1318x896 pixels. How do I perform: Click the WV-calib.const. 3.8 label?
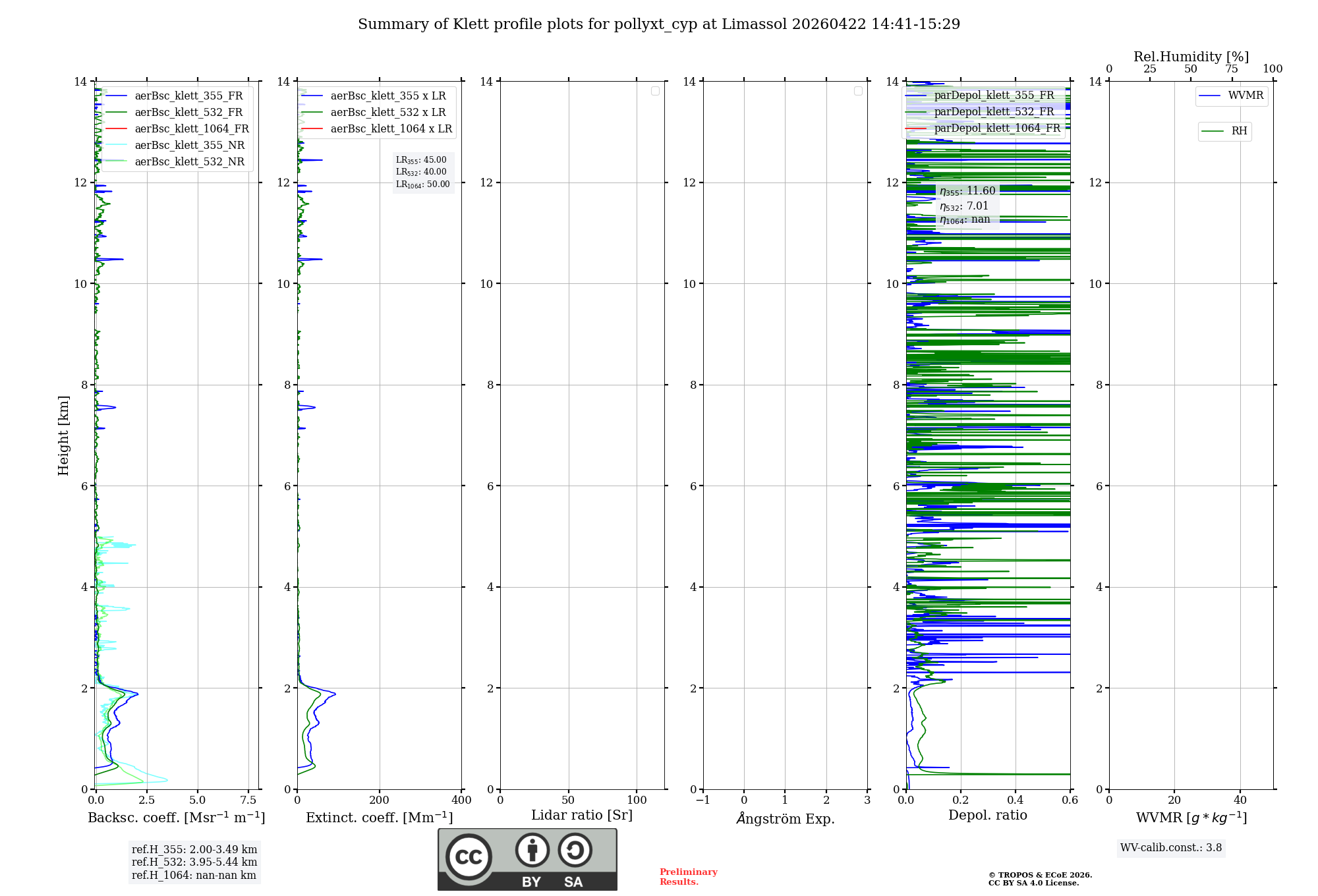[1170, 848]
